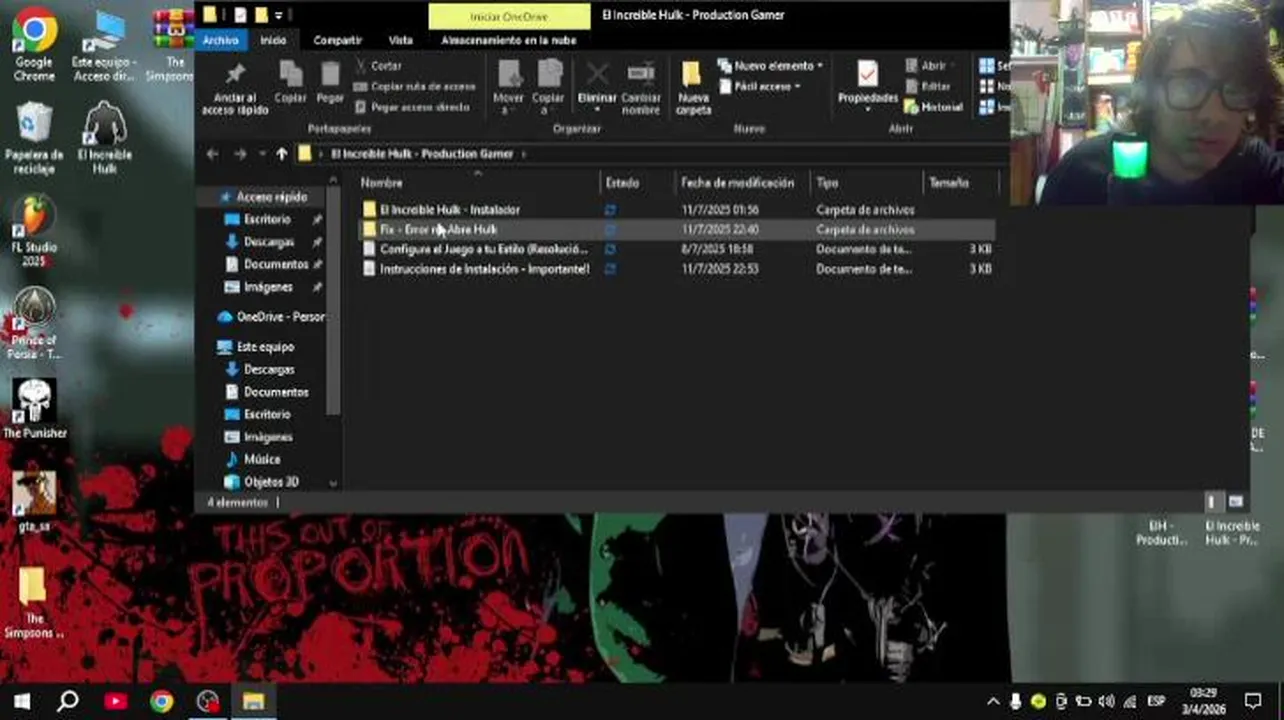Switch to details view icon in status bar
The width and height of the screenshot is (1284, 720).
(1212, 502)
